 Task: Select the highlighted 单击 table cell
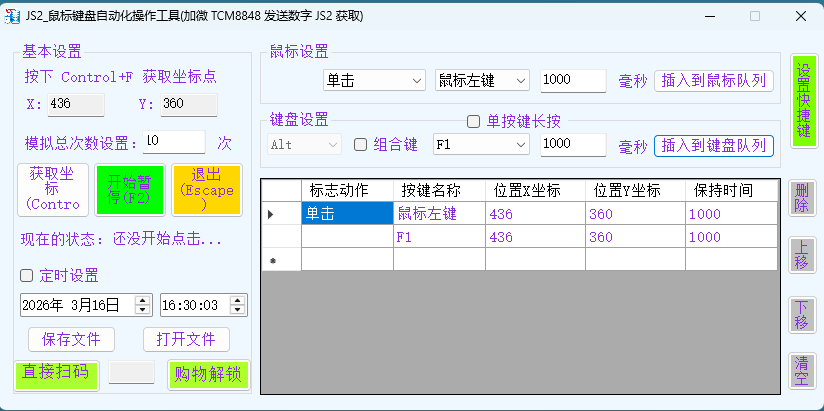[347, 213]
